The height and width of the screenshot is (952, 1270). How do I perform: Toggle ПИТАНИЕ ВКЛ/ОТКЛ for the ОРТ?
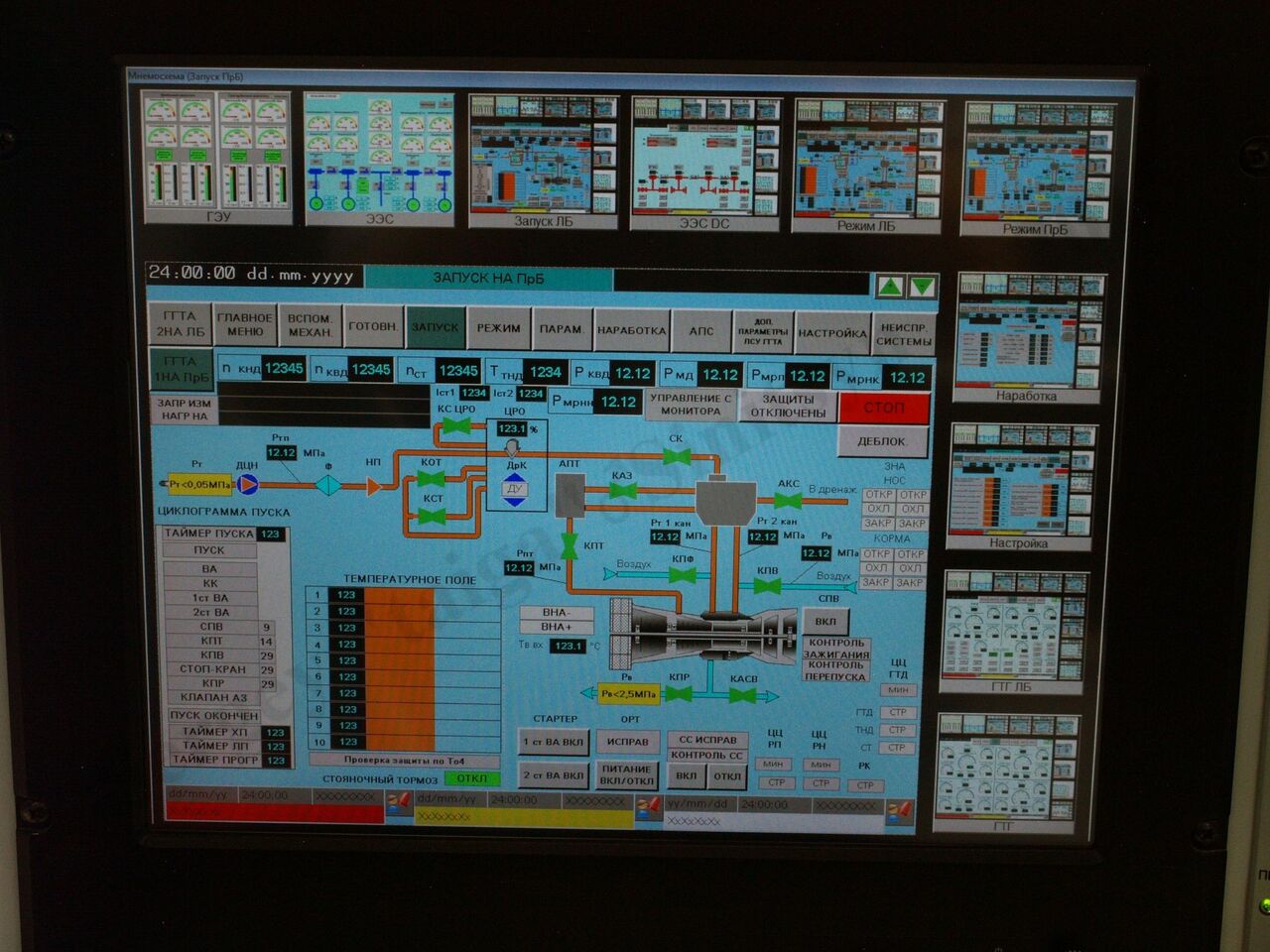click(628, 775)
